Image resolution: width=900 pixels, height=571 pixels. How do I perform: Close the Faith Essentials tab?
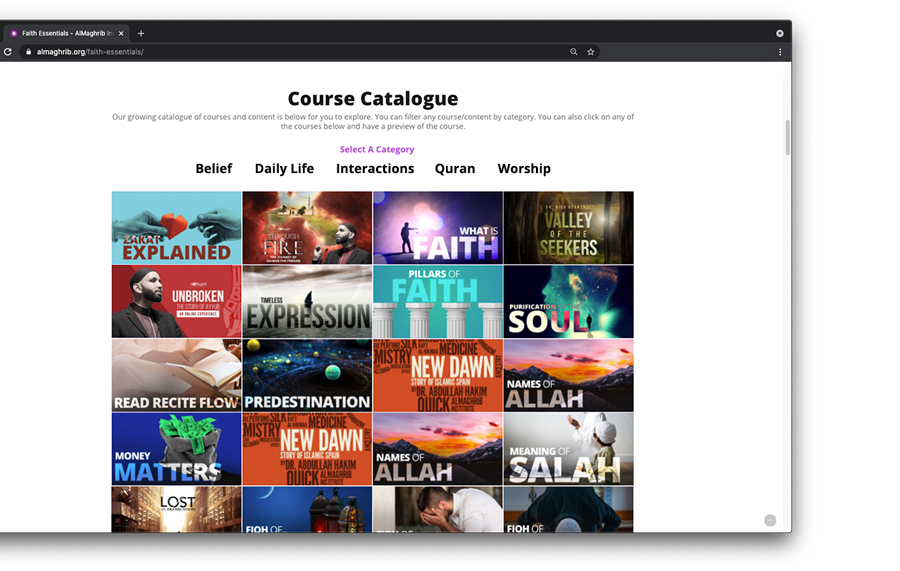point(121,33)
